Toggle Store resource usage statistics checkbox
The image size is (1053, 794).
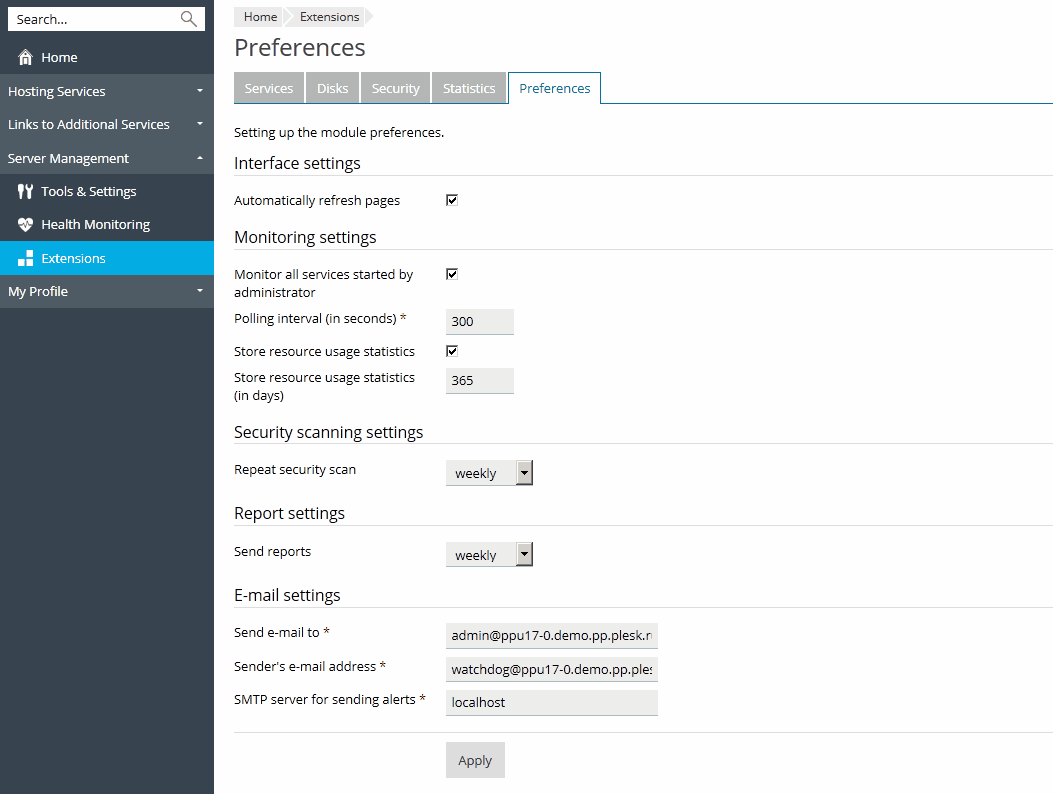452,351
